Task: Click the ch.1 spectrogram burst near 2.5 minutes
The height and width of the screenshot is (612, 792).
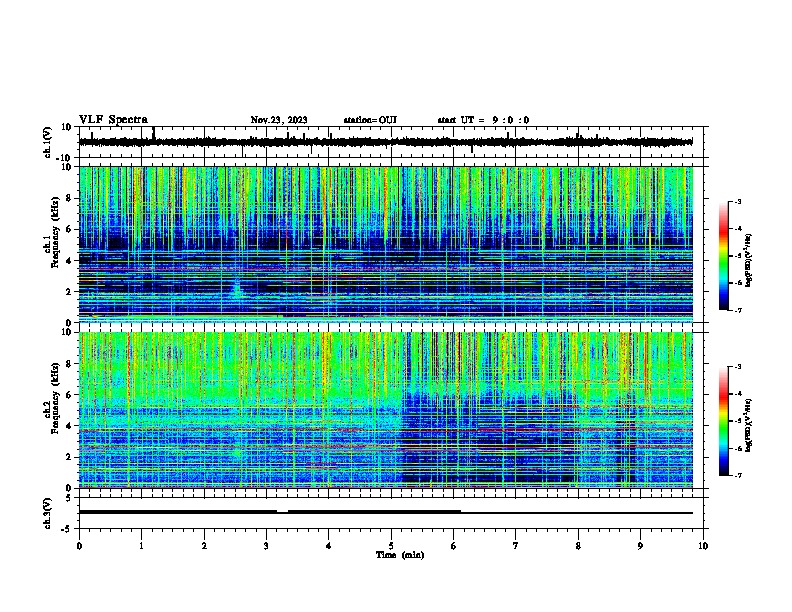Action: pyautogui.click(x=236, y=289)
